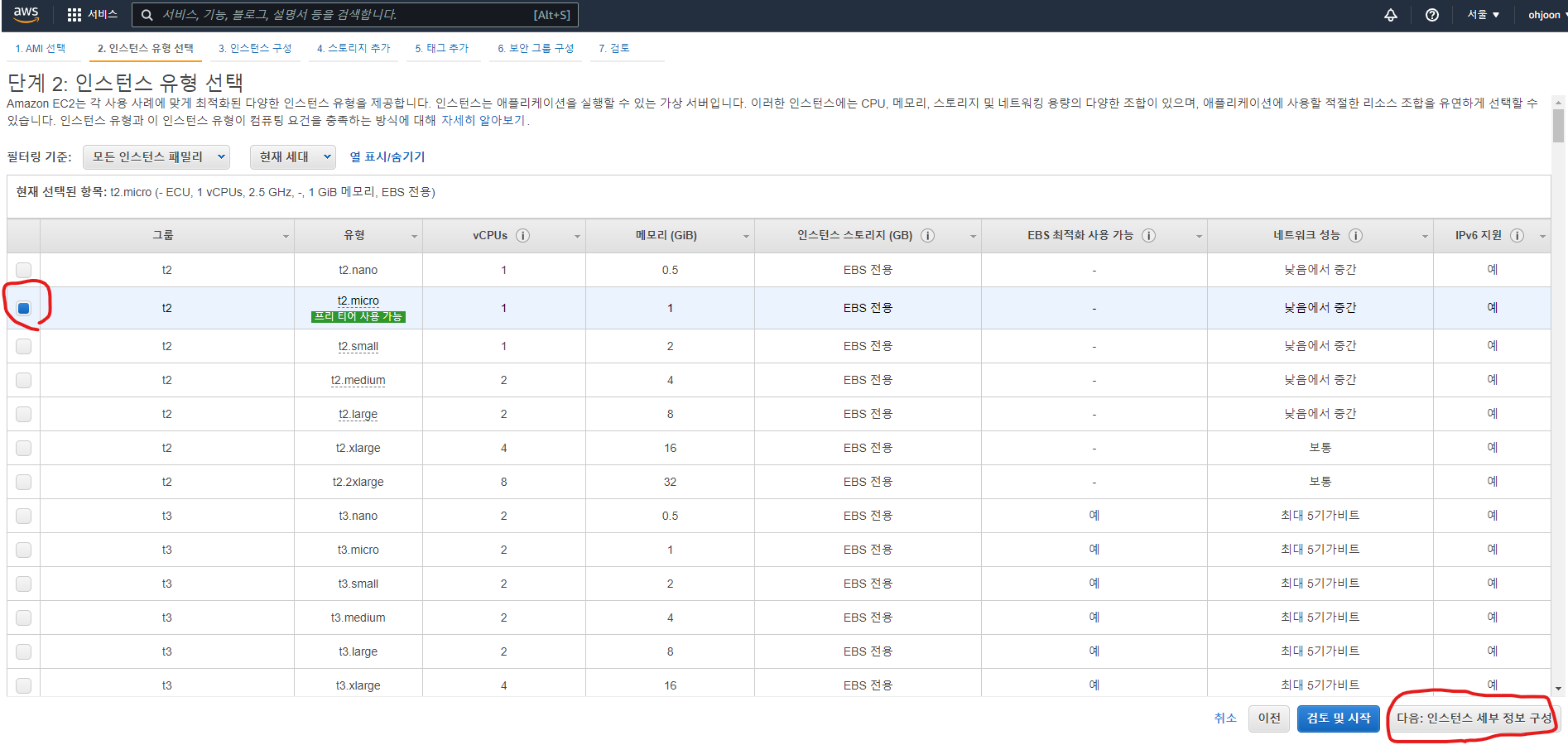Viewport: 1568px width, 745px height.
Task: Go to step 1 AMI selection tab
Action: click(x=41, y=48)
